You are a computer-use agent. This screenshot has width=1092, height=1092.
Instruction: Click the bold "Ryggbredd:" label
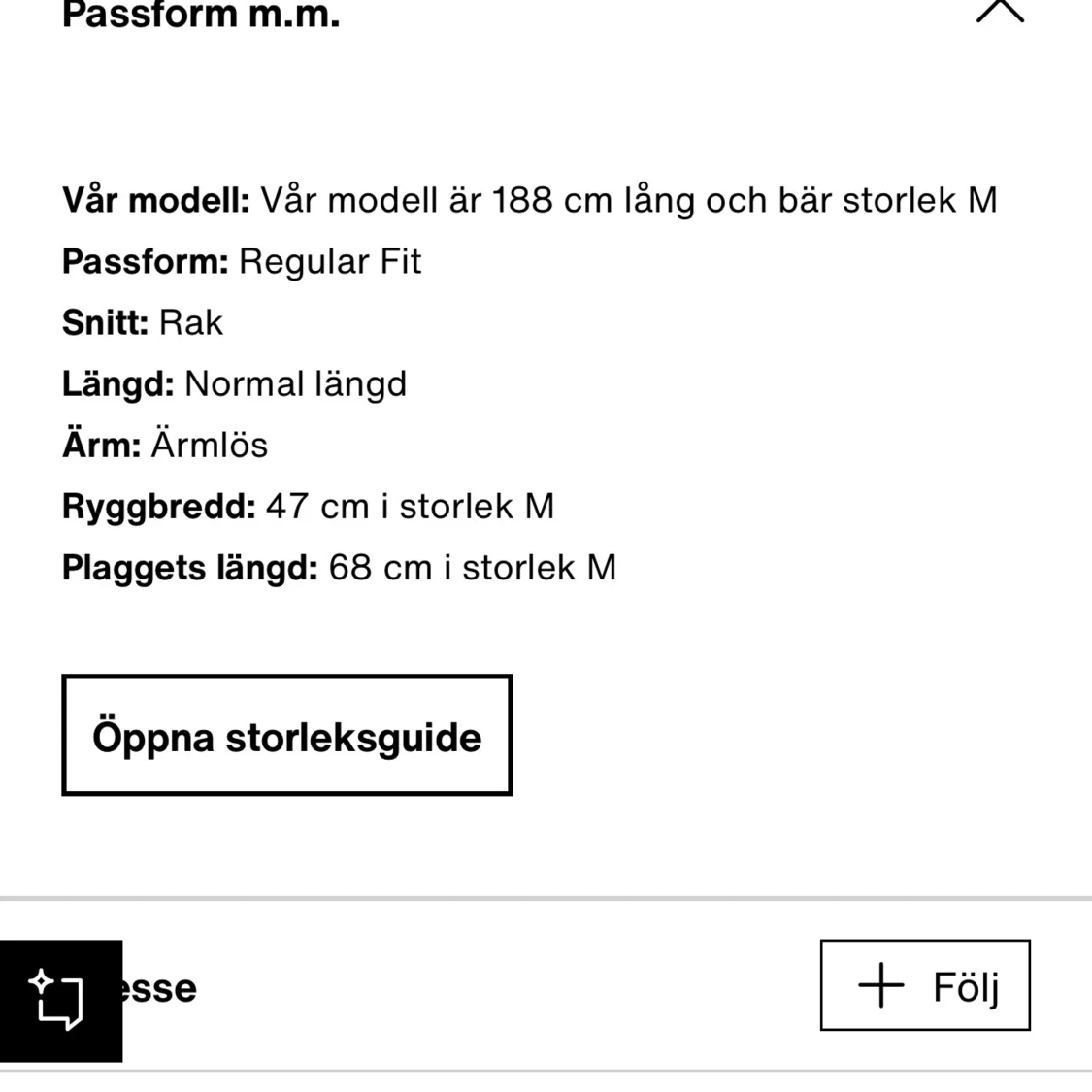click(158, 506)
